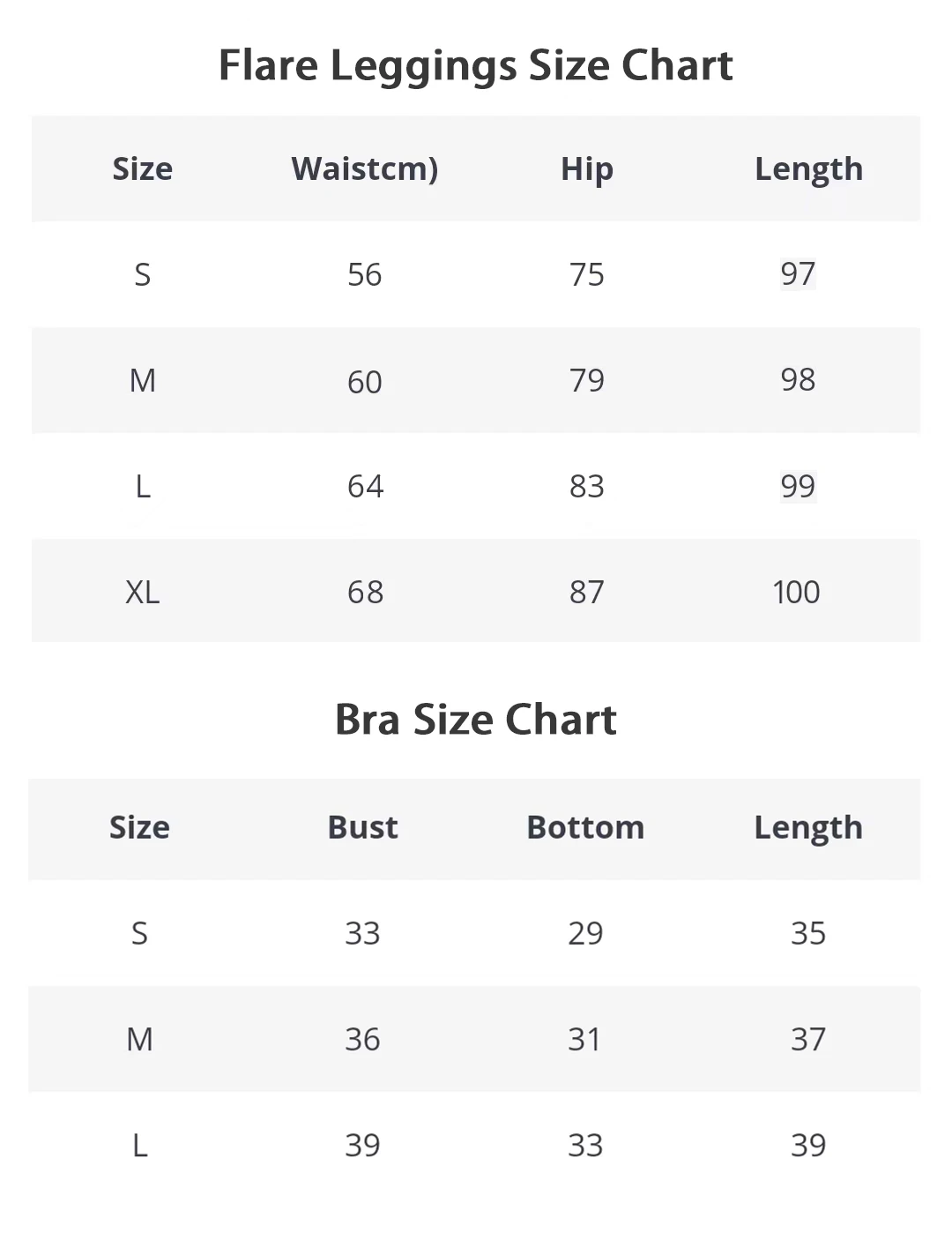Click the Hip column header

coord(586,168)
